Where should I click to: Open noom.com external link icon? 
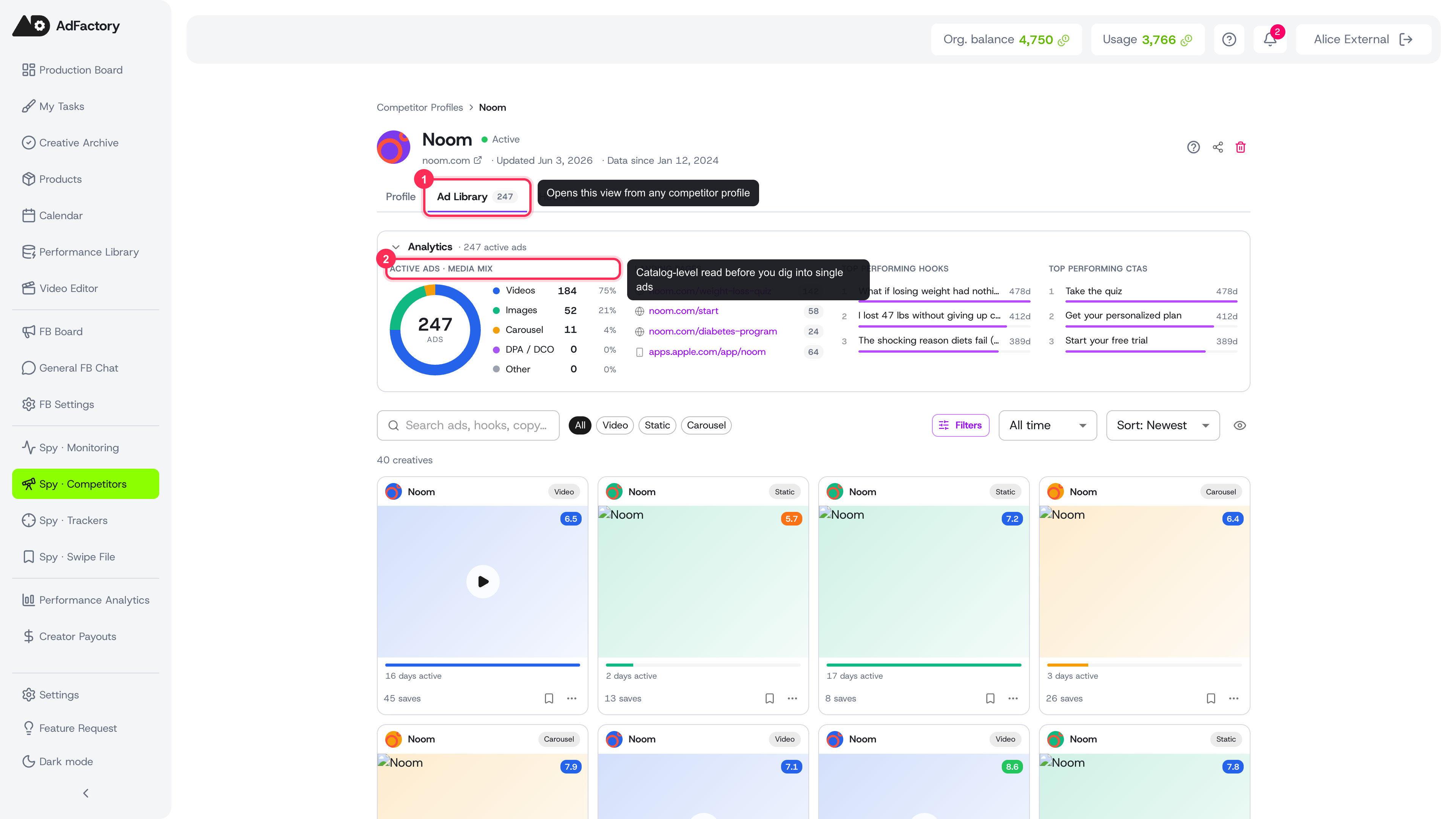click(x=478, y=160)
